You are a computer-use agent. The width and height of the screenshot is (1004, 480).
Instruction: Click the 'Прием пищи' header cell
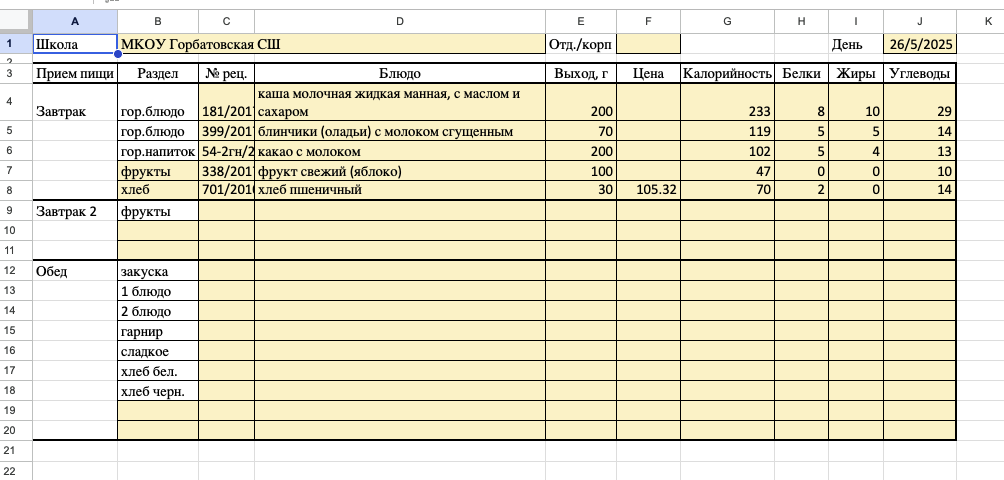(75, 73)
